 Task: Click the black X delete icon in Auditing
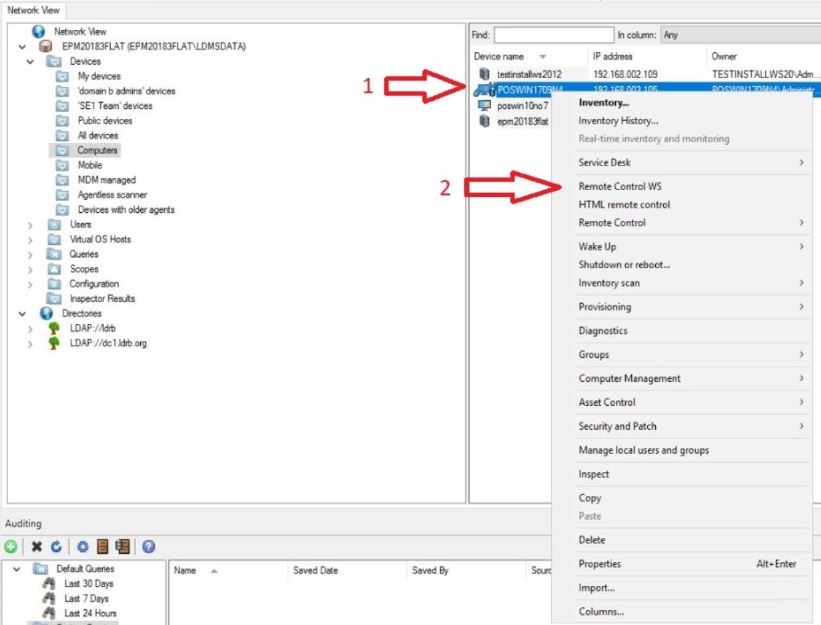coord(37,547)
